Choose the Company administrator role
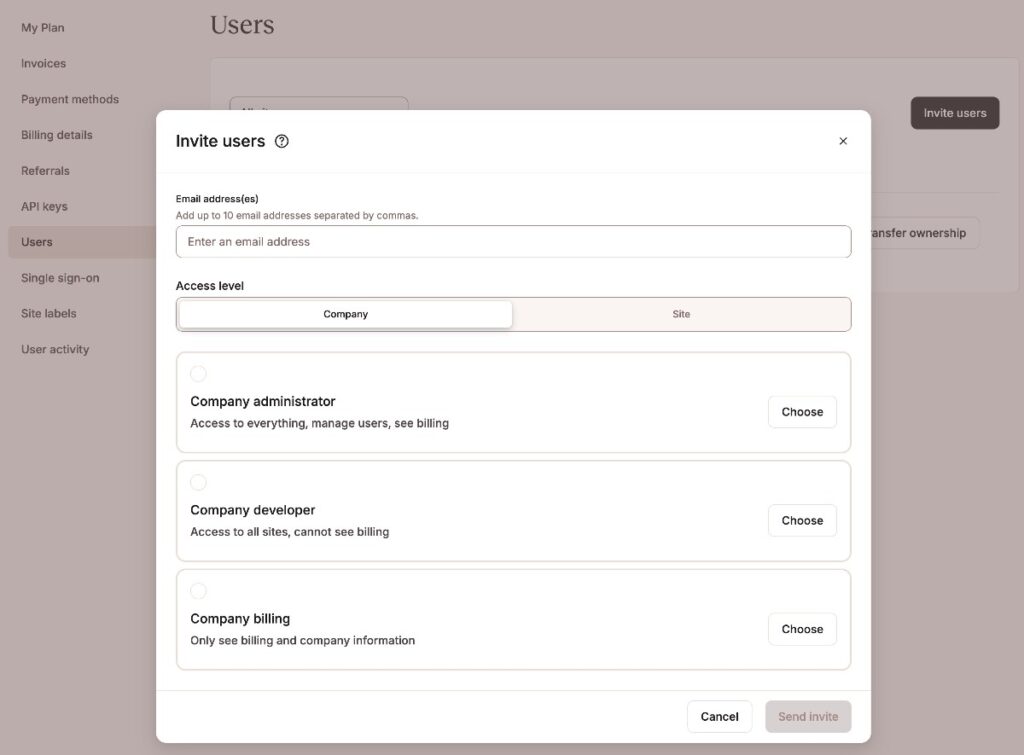This screenshot has width=1024, height=755. click(x=802, y=411)
